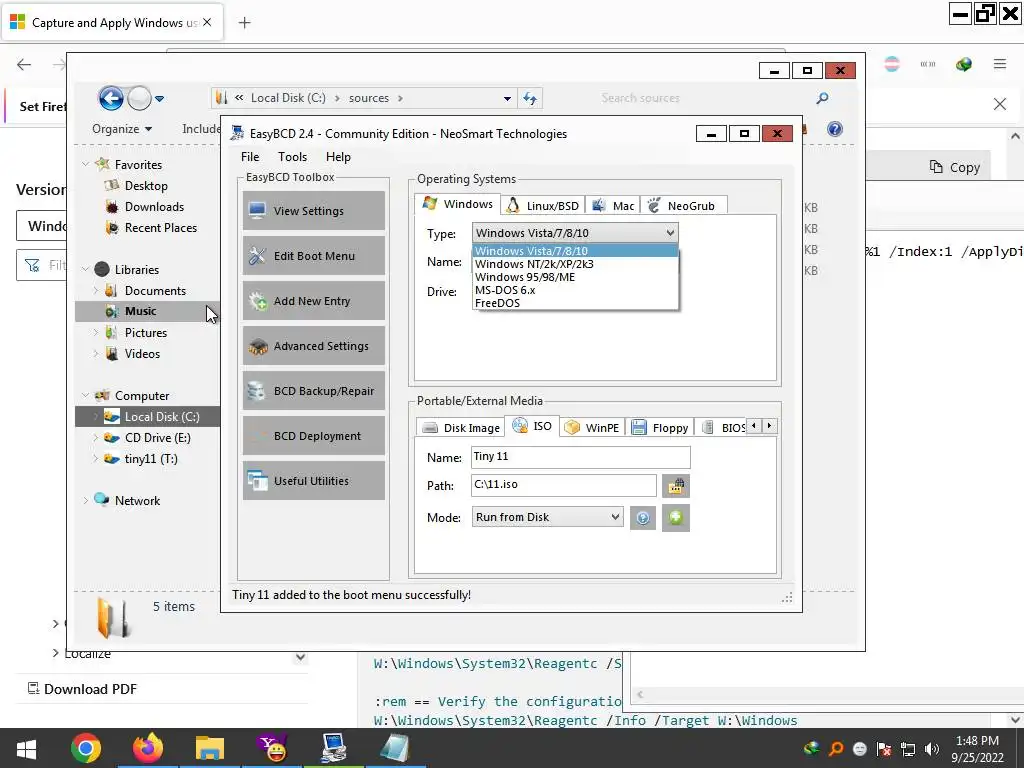This screenshot has height=768, width=1024.
Task: Select the Windows operating systems tab
Action: tap(458, 204)
